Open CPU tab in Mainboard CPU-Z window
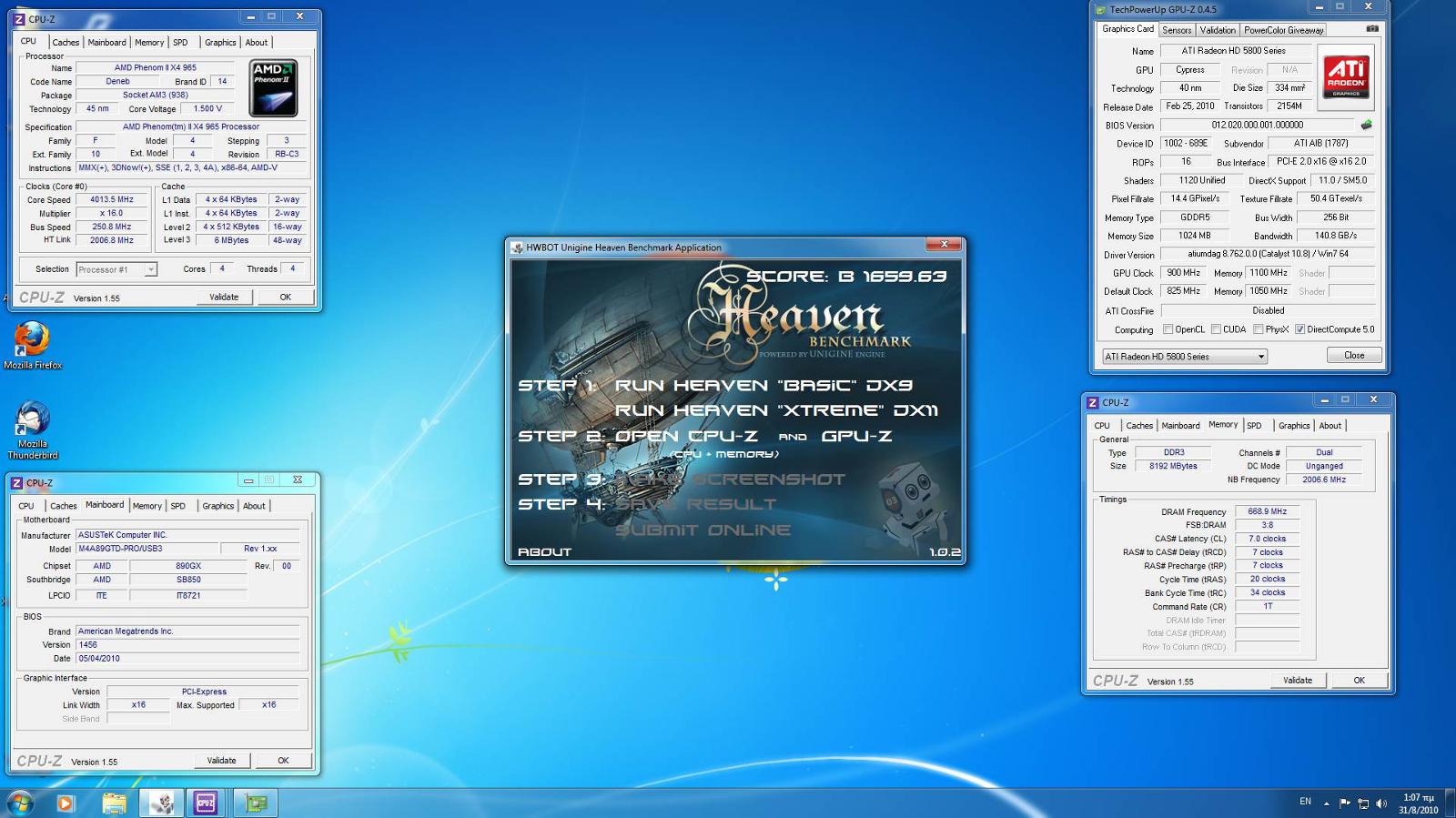This screenshot has height=818, width=1456. pyautogui.click(x=26, y=506)
